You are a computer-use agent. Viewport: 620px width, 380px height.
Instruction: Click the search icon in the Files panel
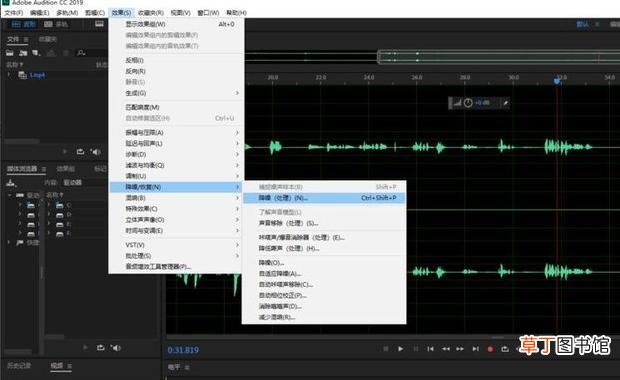(81, 53)
